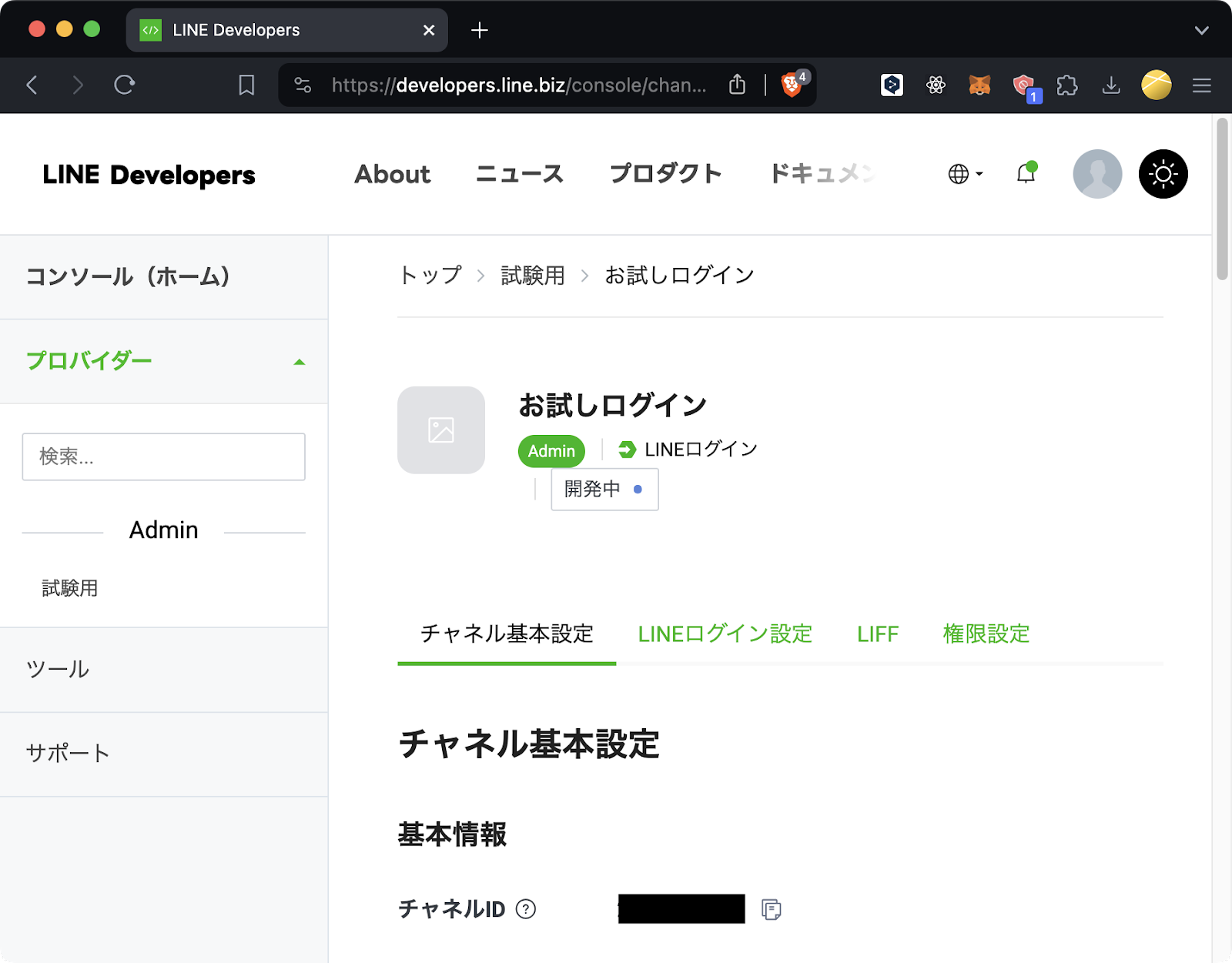This screenshot has height=963, width=1232.
Task: Open Brave Shields lion icon
Action: pyautogui.click(x=793, y=83)
